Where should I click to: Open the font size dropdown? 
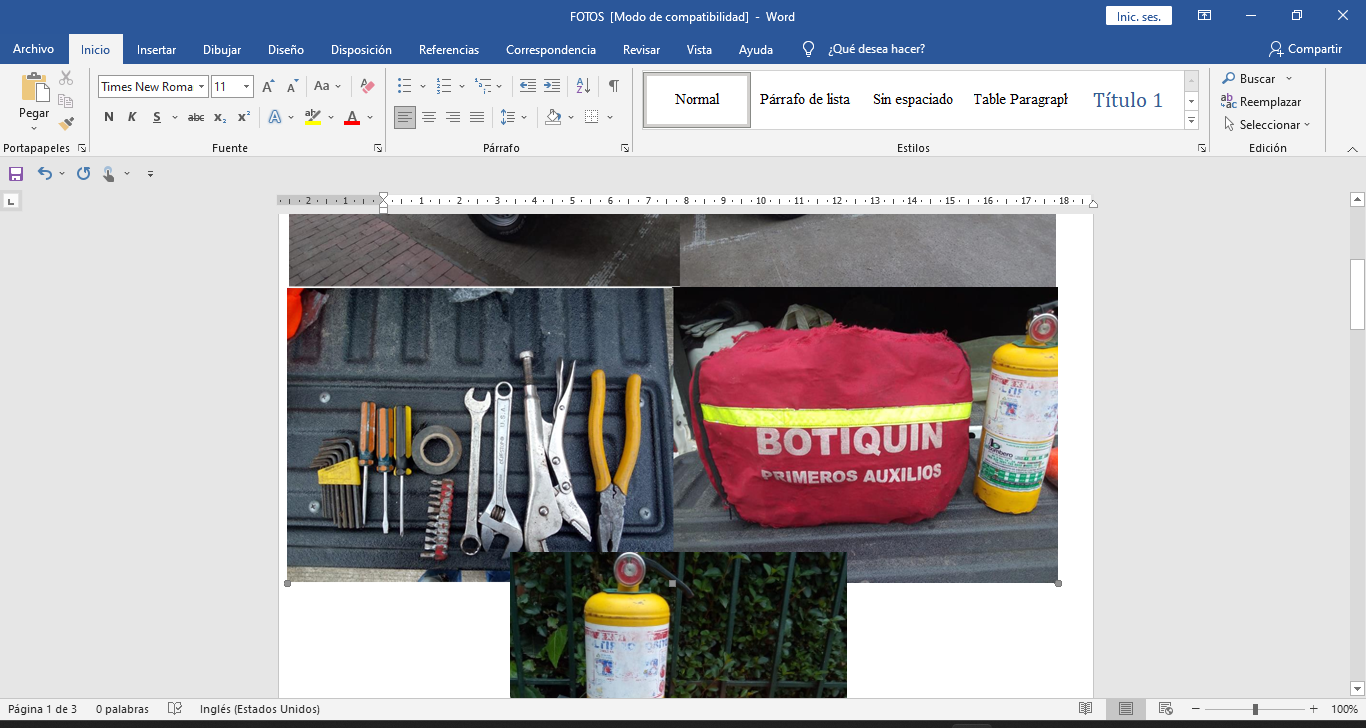point(246,87)
